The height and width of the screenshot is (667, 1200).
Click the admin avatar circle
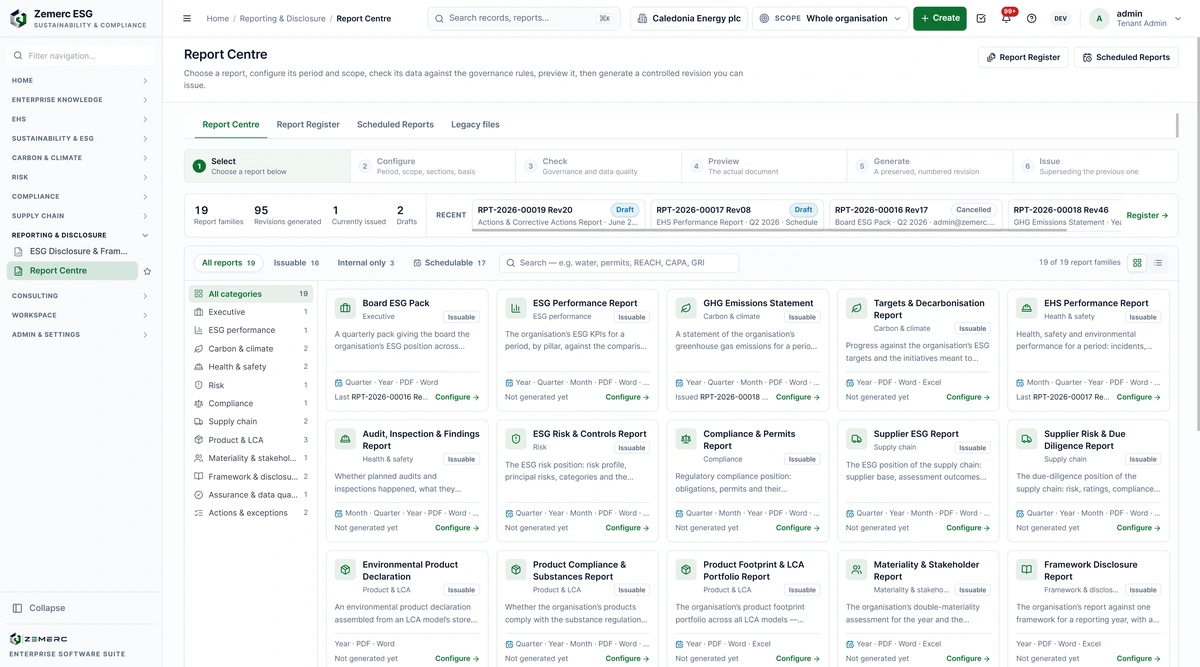pyautogui.click(x=1100, y=18)
